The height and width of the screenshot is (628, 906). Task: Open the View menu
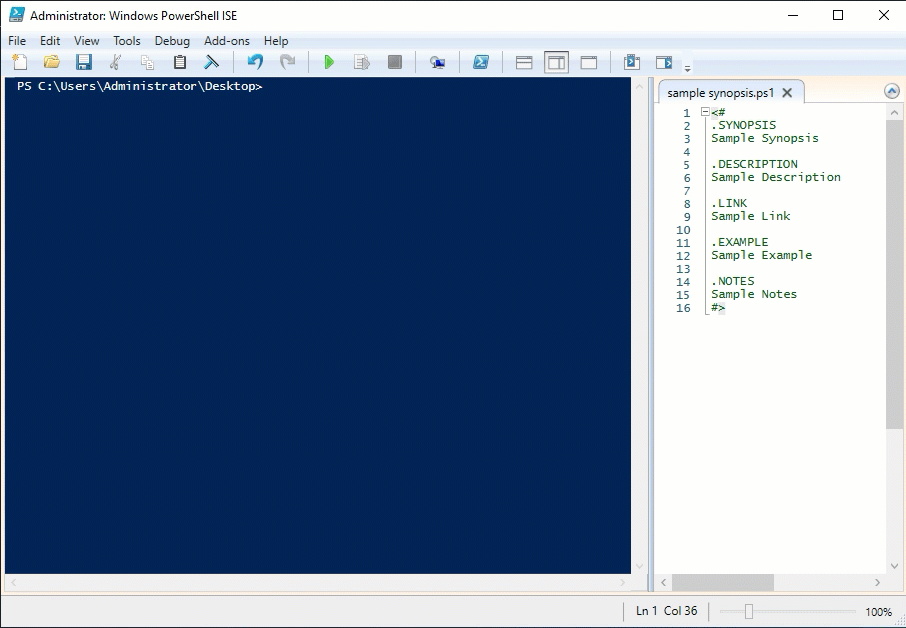87,40
